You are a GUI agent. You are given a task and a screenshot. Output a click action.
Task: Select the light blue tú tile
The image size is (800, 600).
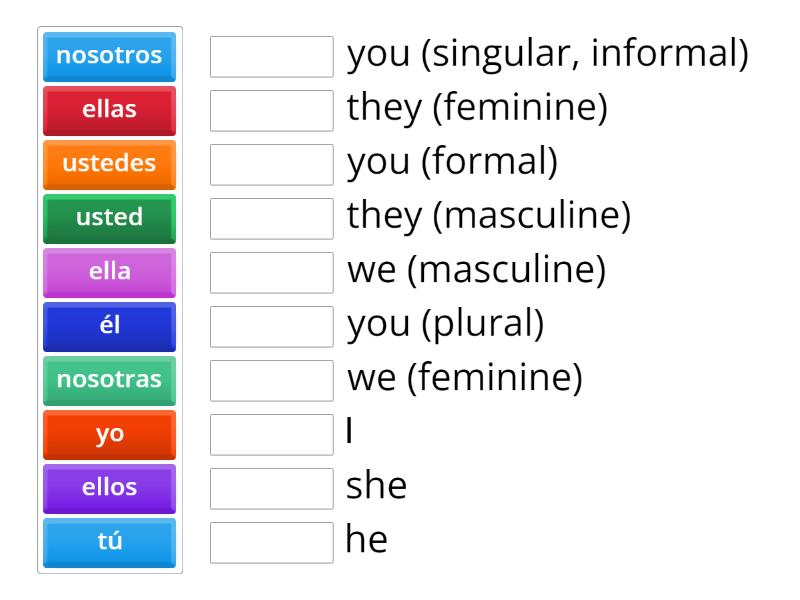109,543
